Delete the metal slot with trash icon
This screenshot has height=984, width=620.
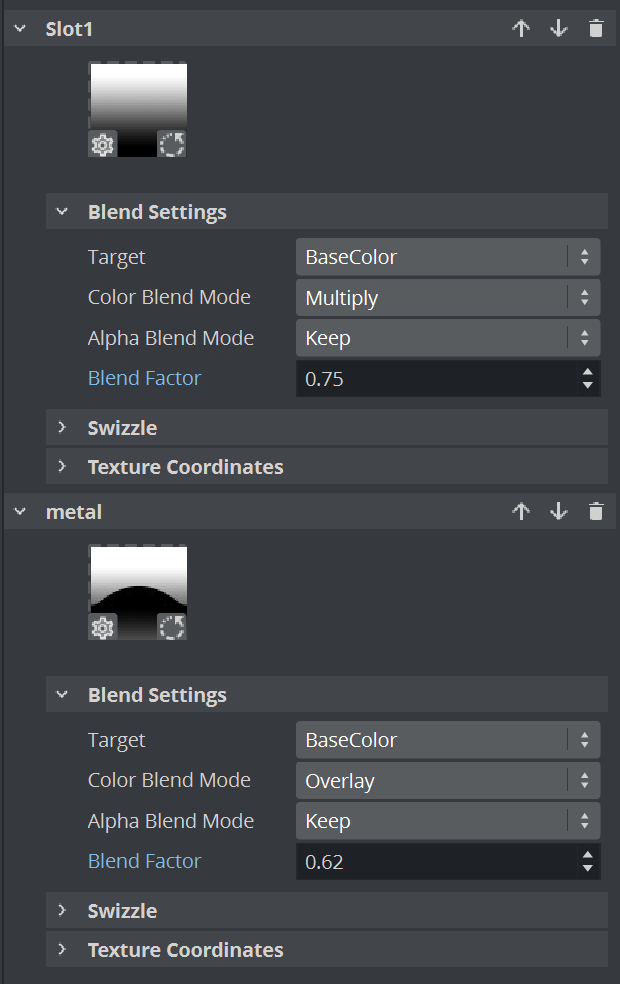[x=596, y=512]
